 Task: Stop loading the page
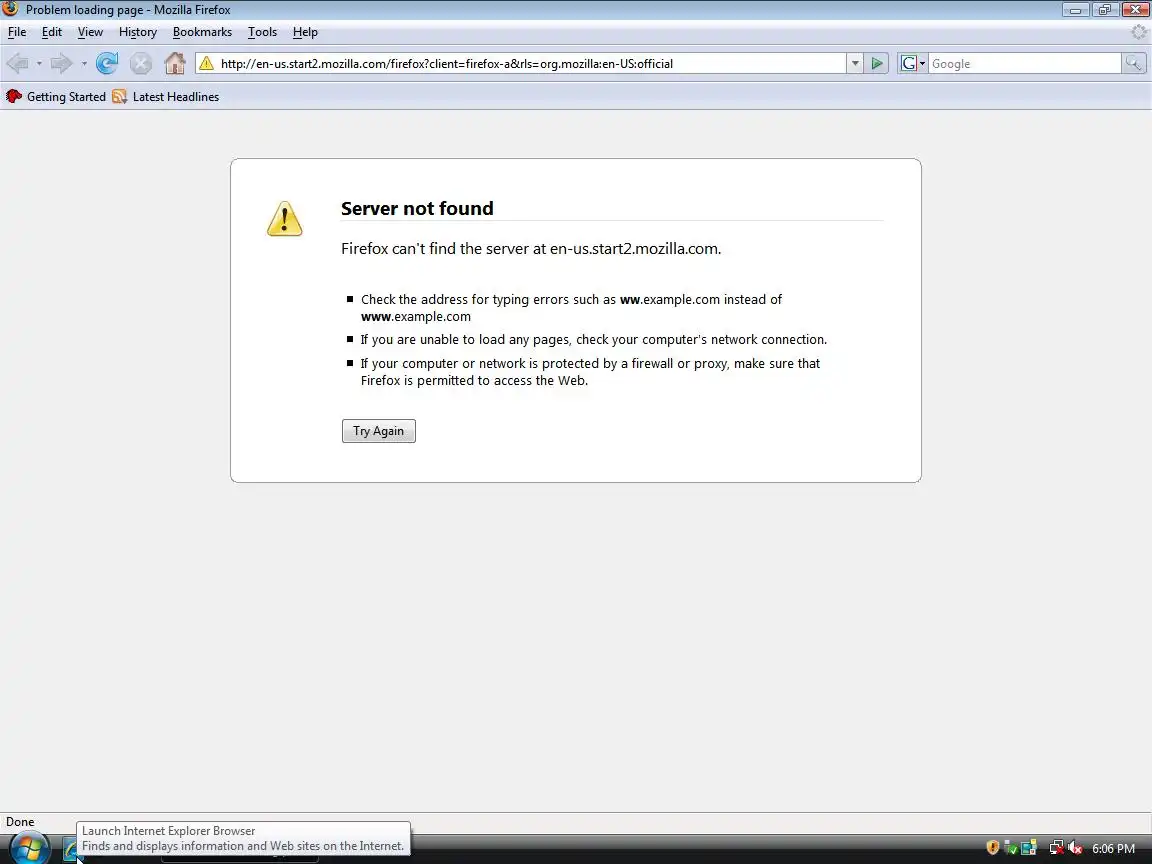(x=140, y=64)
